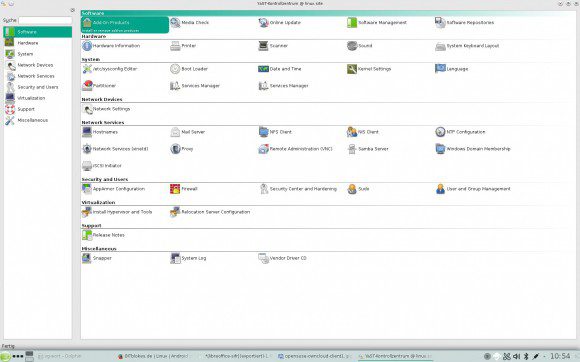Image resolution: width=580 pixels, height=362 pixels.
Task: Click the YaST Kontrollzentrum taskbar entry
Action: (x=395, y=356)
